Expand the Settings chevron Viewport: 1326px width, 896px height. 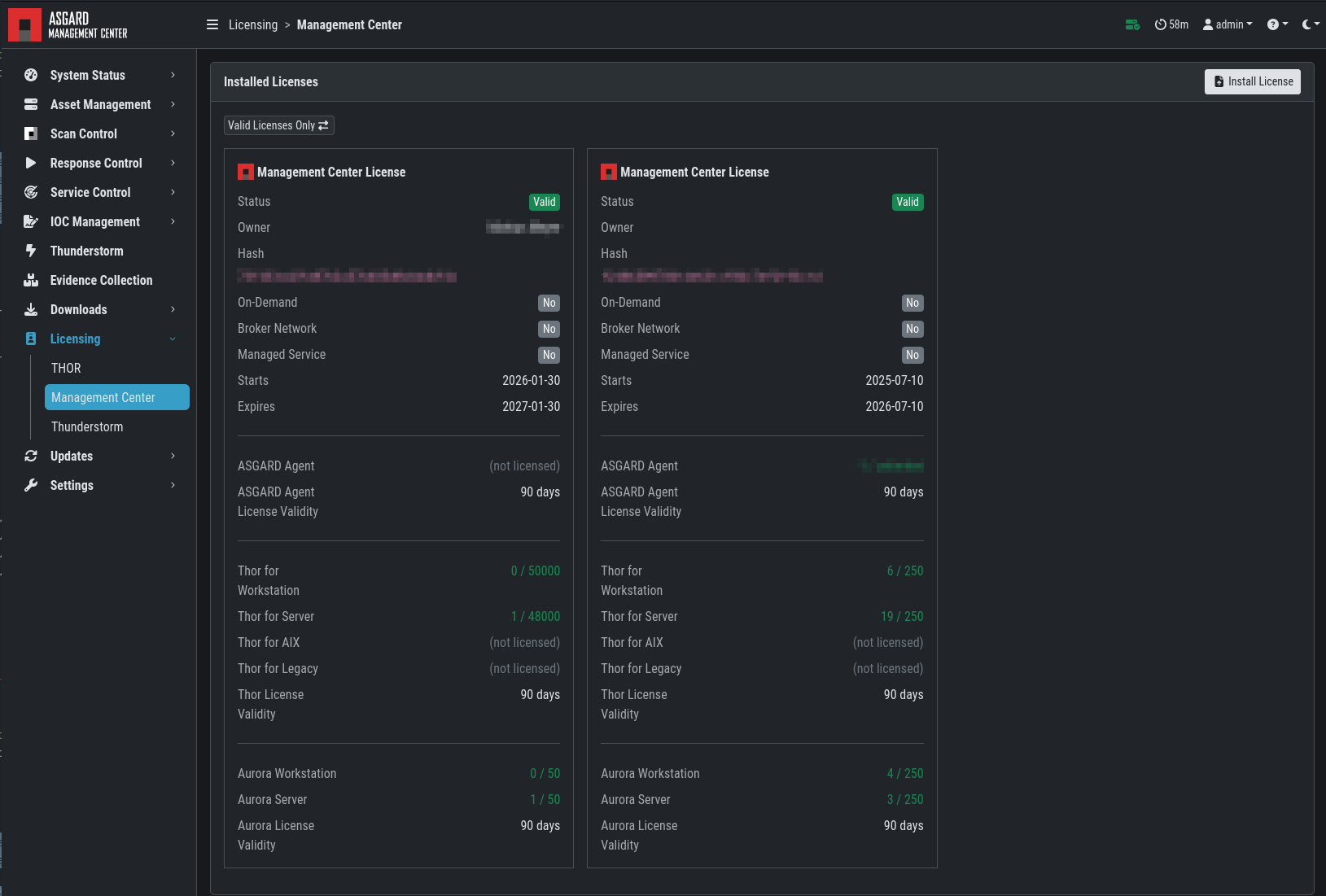coord(173,485)
